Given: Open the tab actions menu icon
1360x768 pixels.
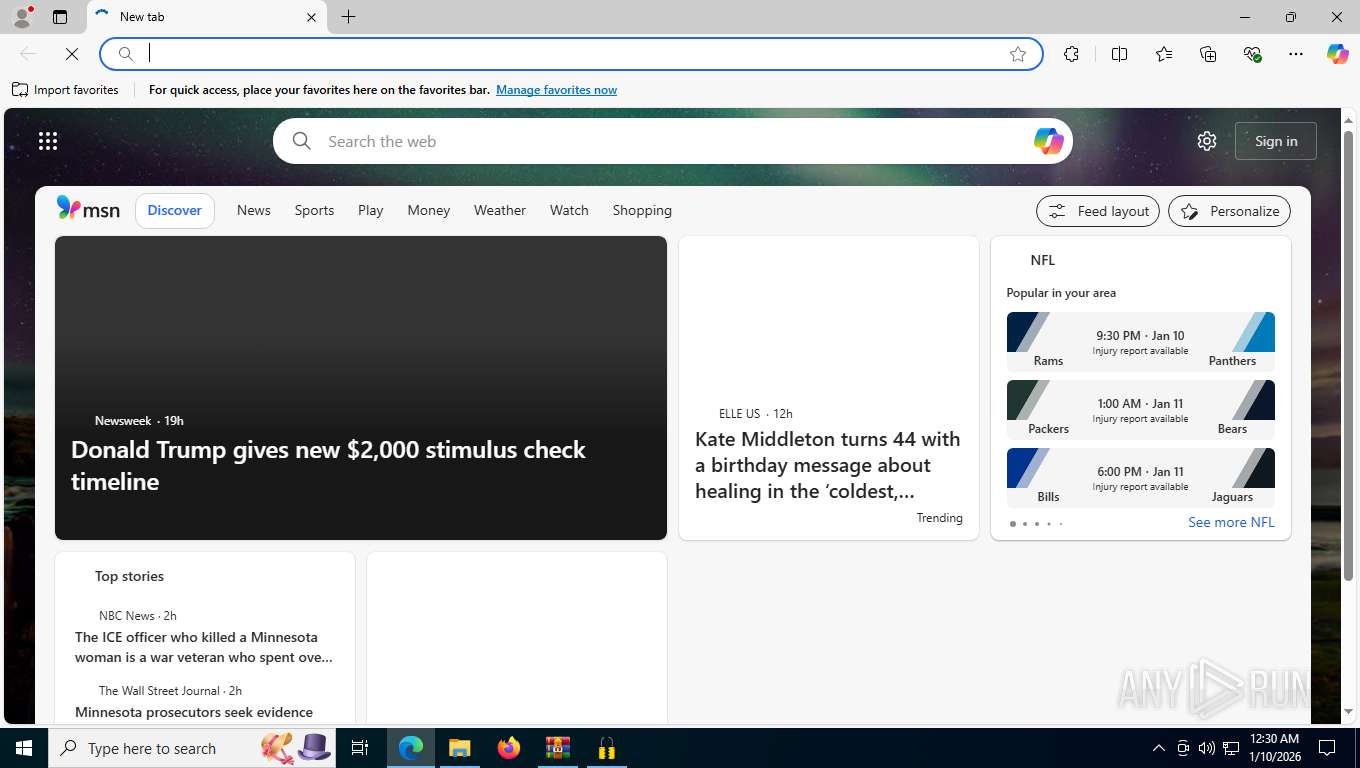Looking at the screenshot, I should pyautogui.click(x=60, y=17).
